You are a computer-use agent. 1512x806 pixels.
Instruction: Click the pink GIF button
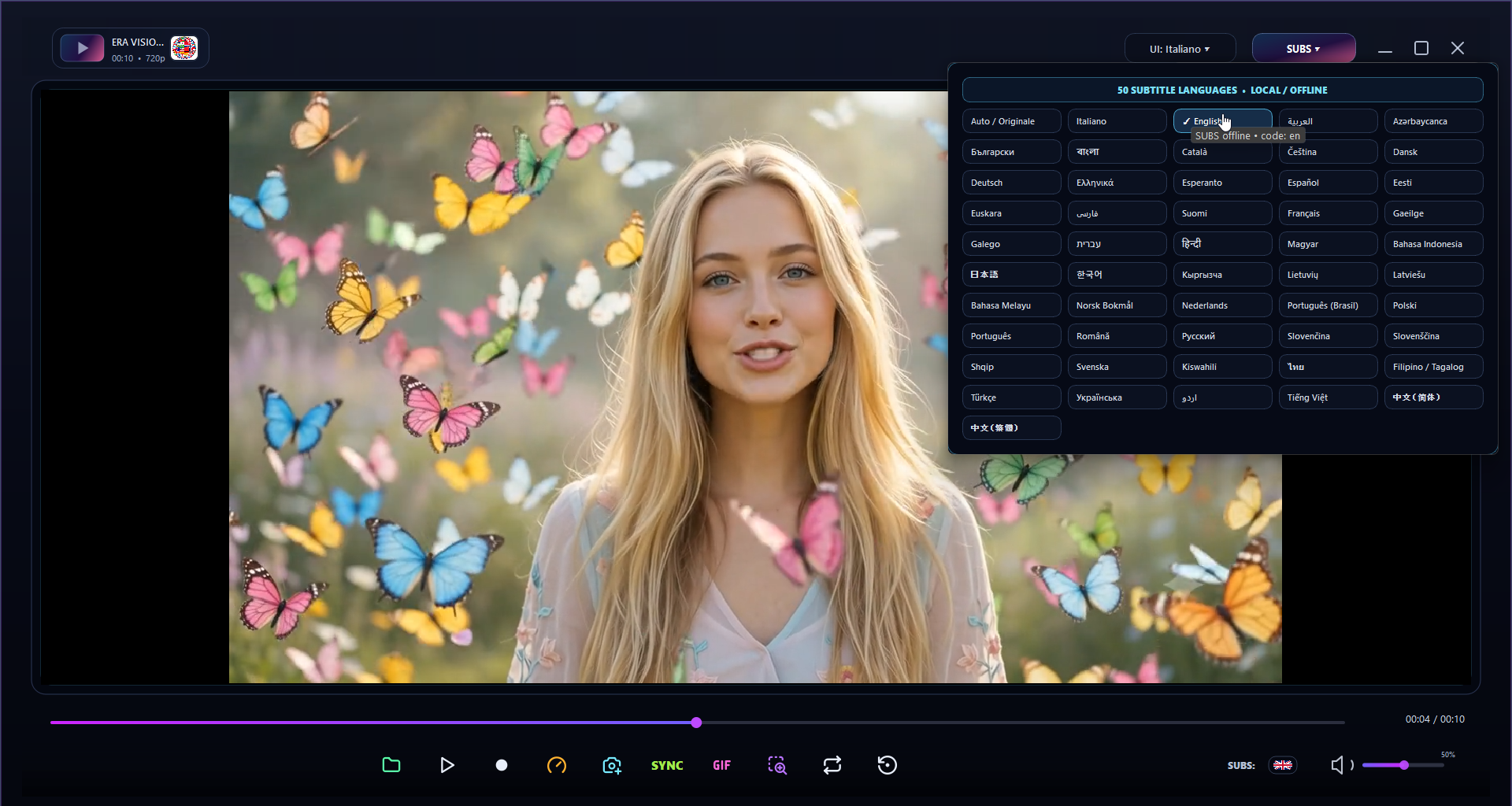[x=721, y=765]
